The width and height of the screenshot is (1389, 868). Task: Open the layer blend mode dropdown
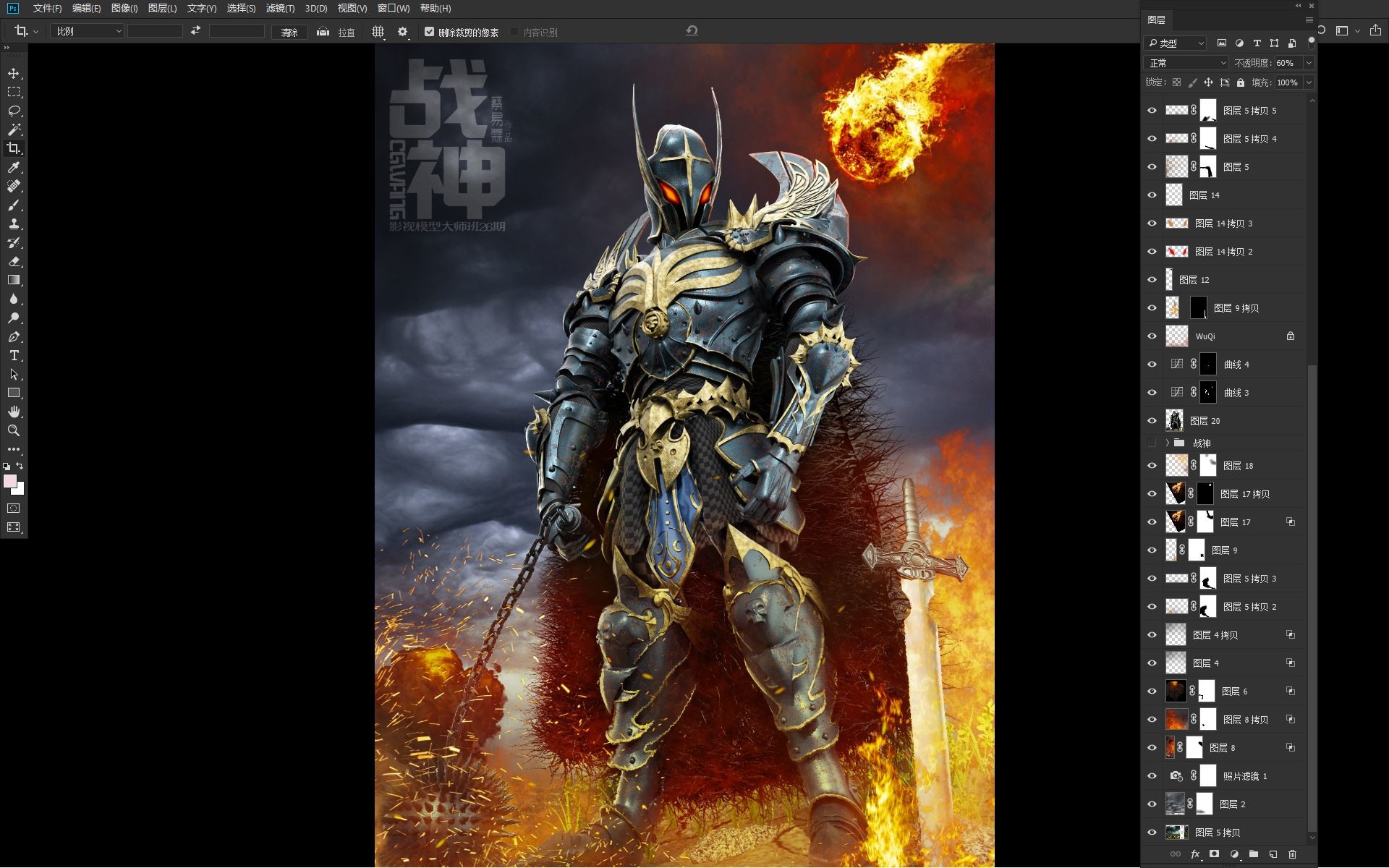click(x=1186, y=63)
